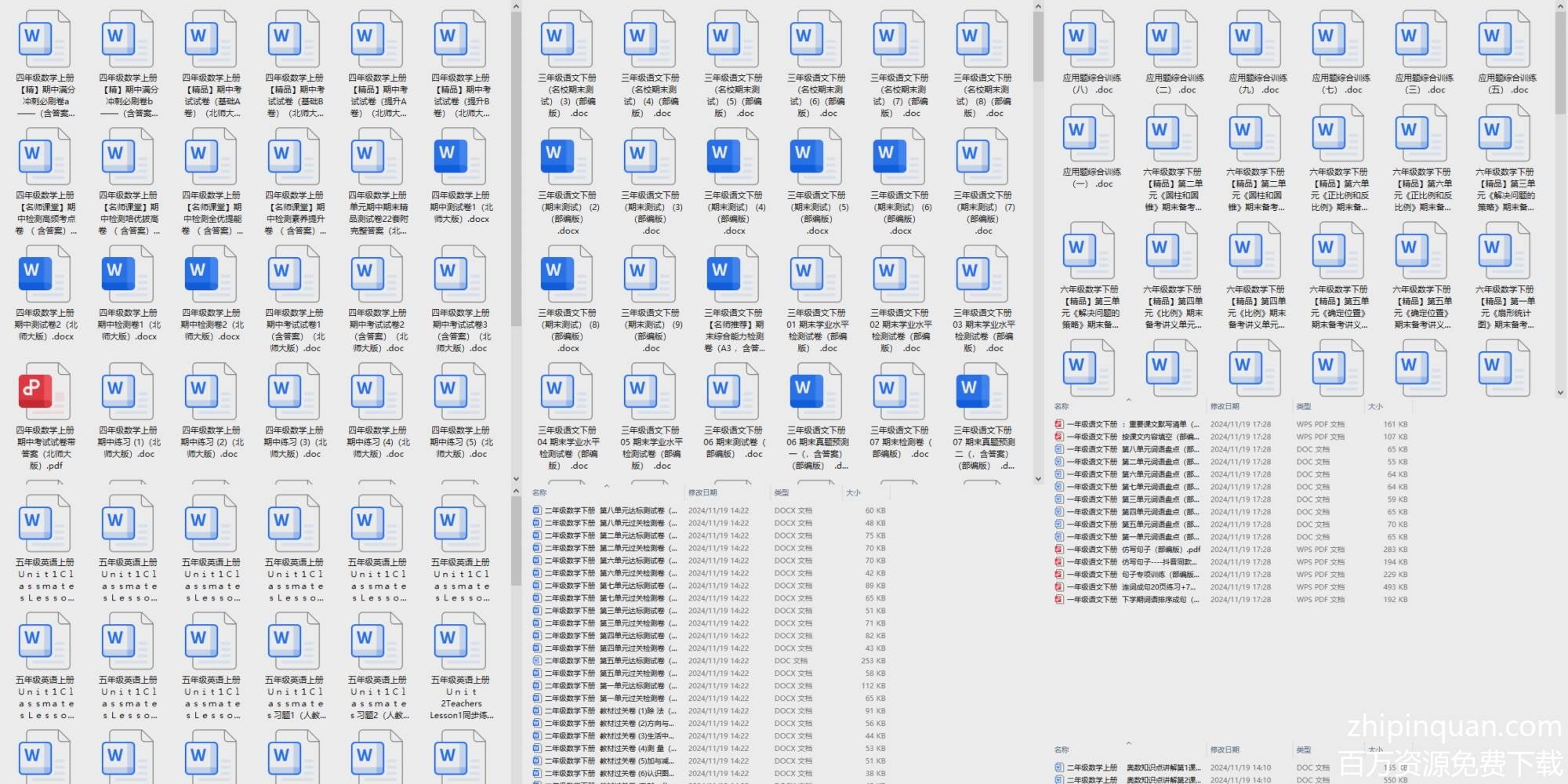Click scrollbar thumb in 应用题综合训练 pane
Image resolution: width=1568 pixels, height=784 pixels.
coord(1560,63)
